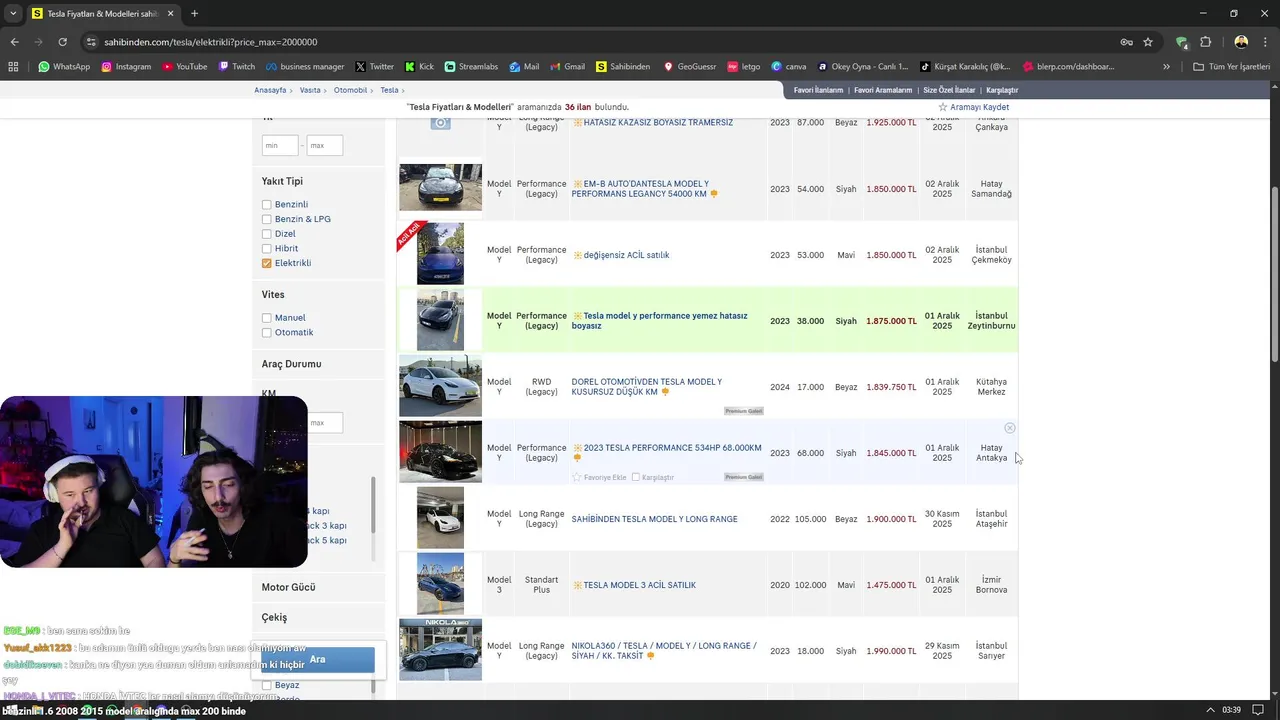Bookmark this page with the star icon
Viewport: 1280px width, 720px height.
[x=1148, y=42]
